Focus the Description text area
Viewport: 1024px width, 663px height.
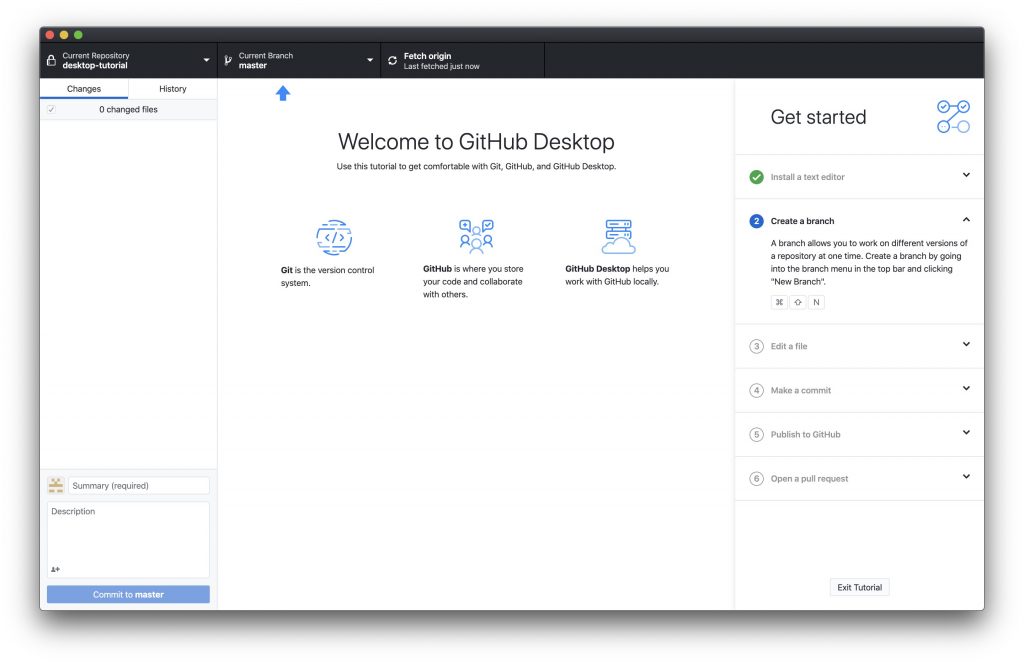pos(128,540)
